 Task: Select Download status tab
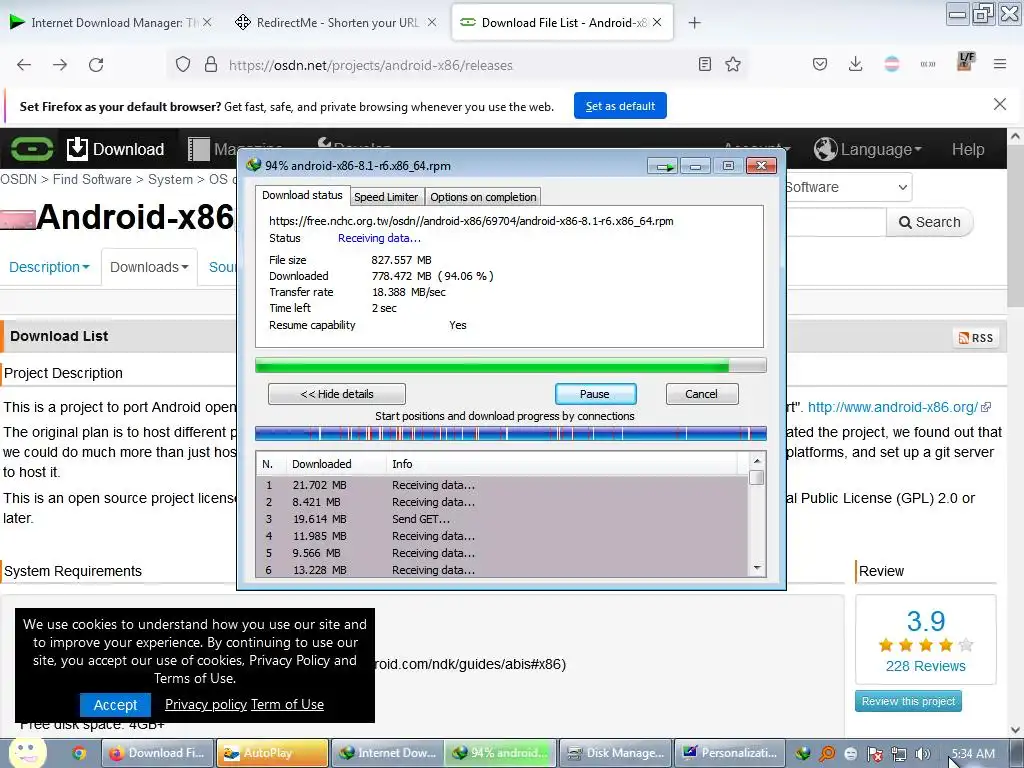[x=302, y=195]
